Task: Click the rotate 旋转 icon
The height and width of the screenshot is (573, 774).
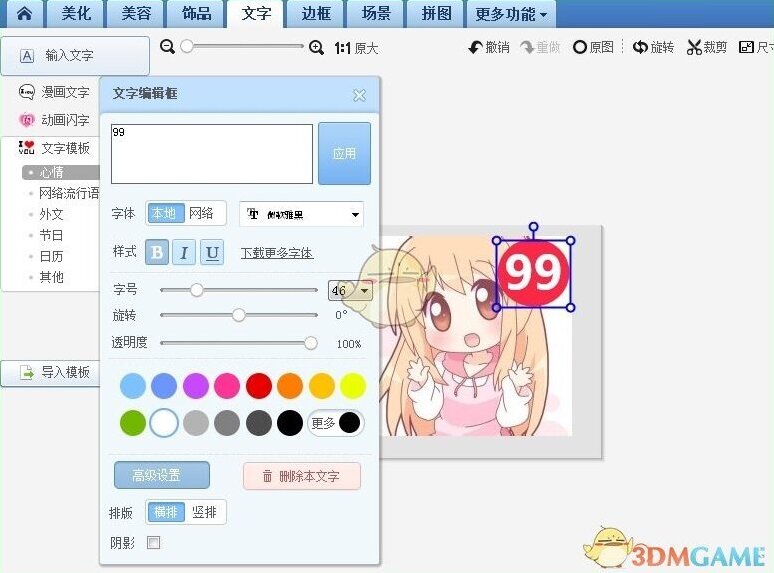Action: click(x=640, y=47)
